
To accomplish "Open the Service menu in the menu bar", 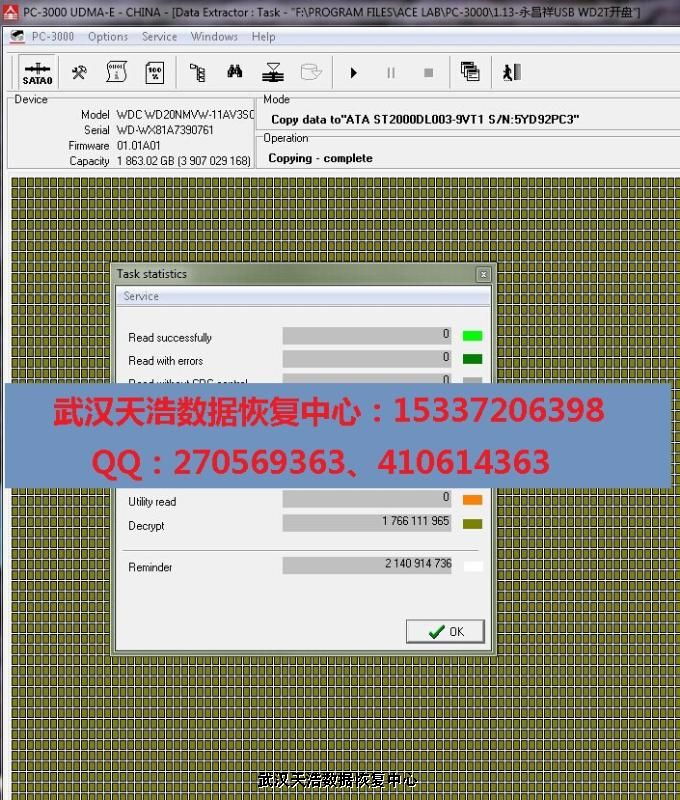I will tap(159, 37).
